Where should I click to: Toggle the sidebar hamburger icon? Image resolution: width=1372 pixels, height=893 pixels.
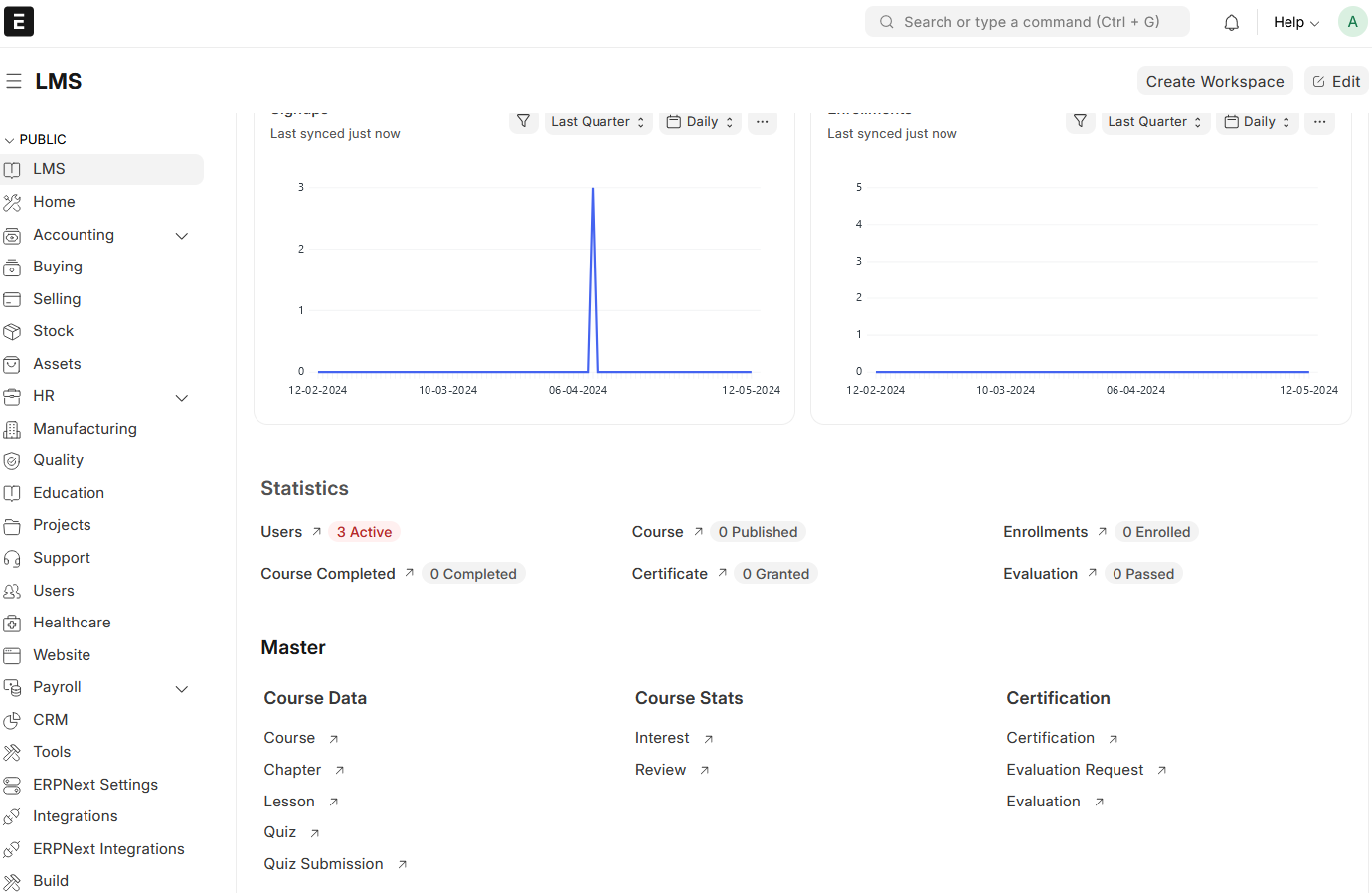click(x=14, y=81)
